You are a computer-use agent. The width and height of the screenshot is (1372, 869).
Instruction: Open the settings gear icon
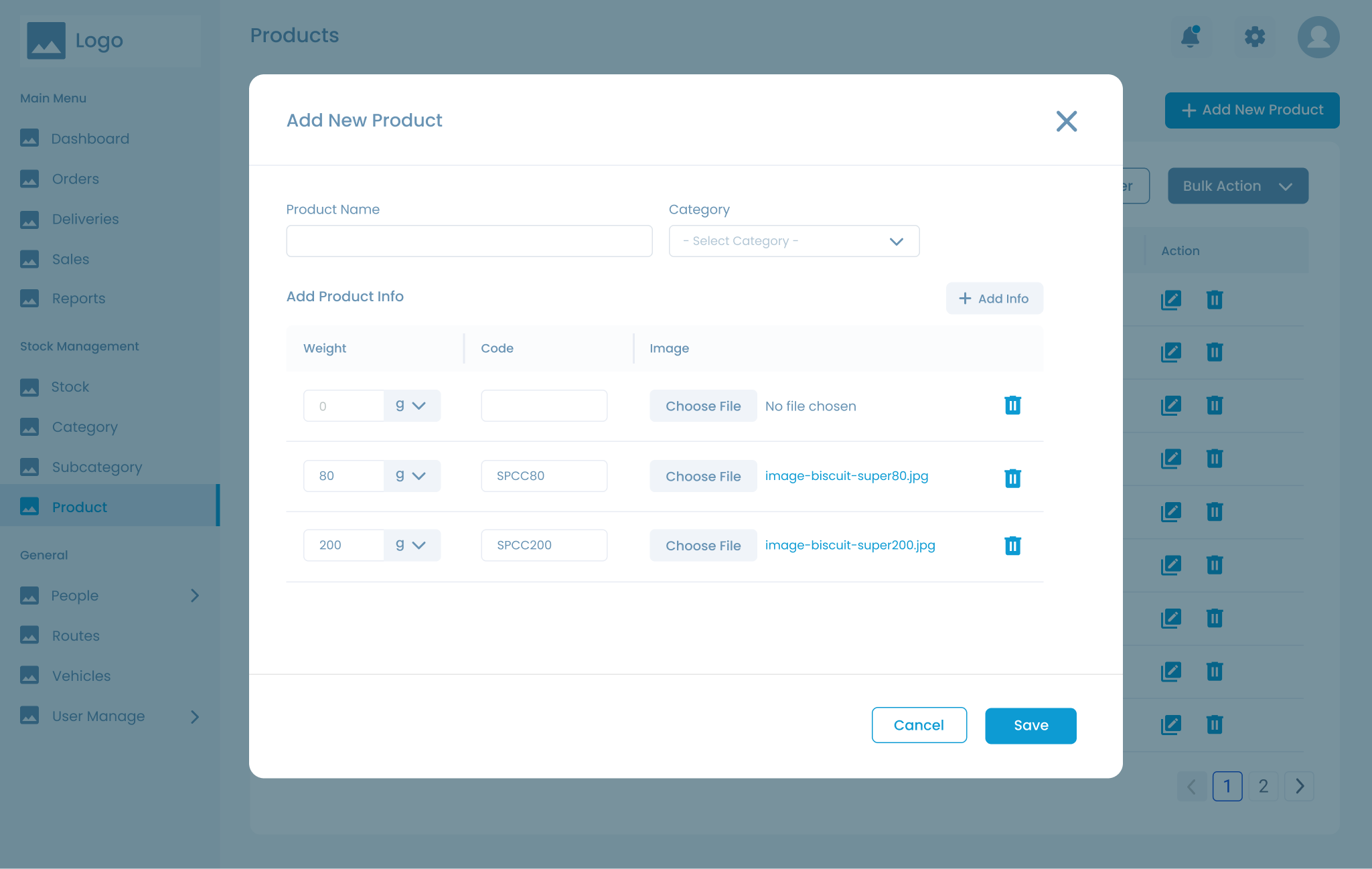(x=1255, y=37)
